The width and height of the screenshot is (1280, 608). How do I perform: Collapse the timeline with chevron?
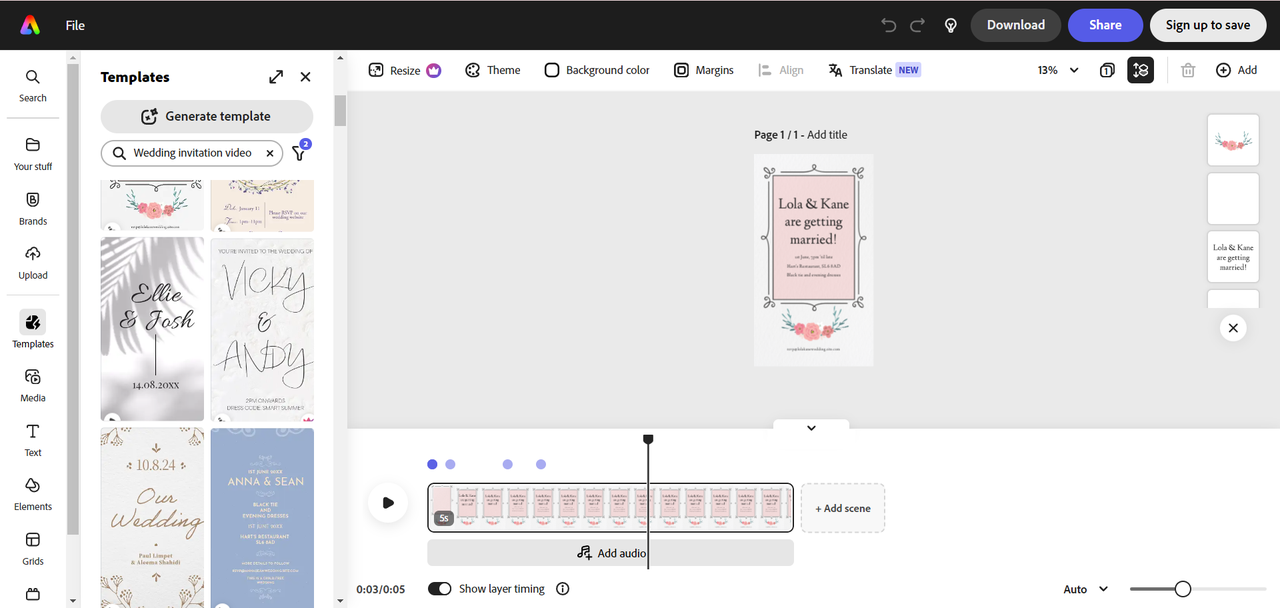pyautogui.click(x=811, y=428)
